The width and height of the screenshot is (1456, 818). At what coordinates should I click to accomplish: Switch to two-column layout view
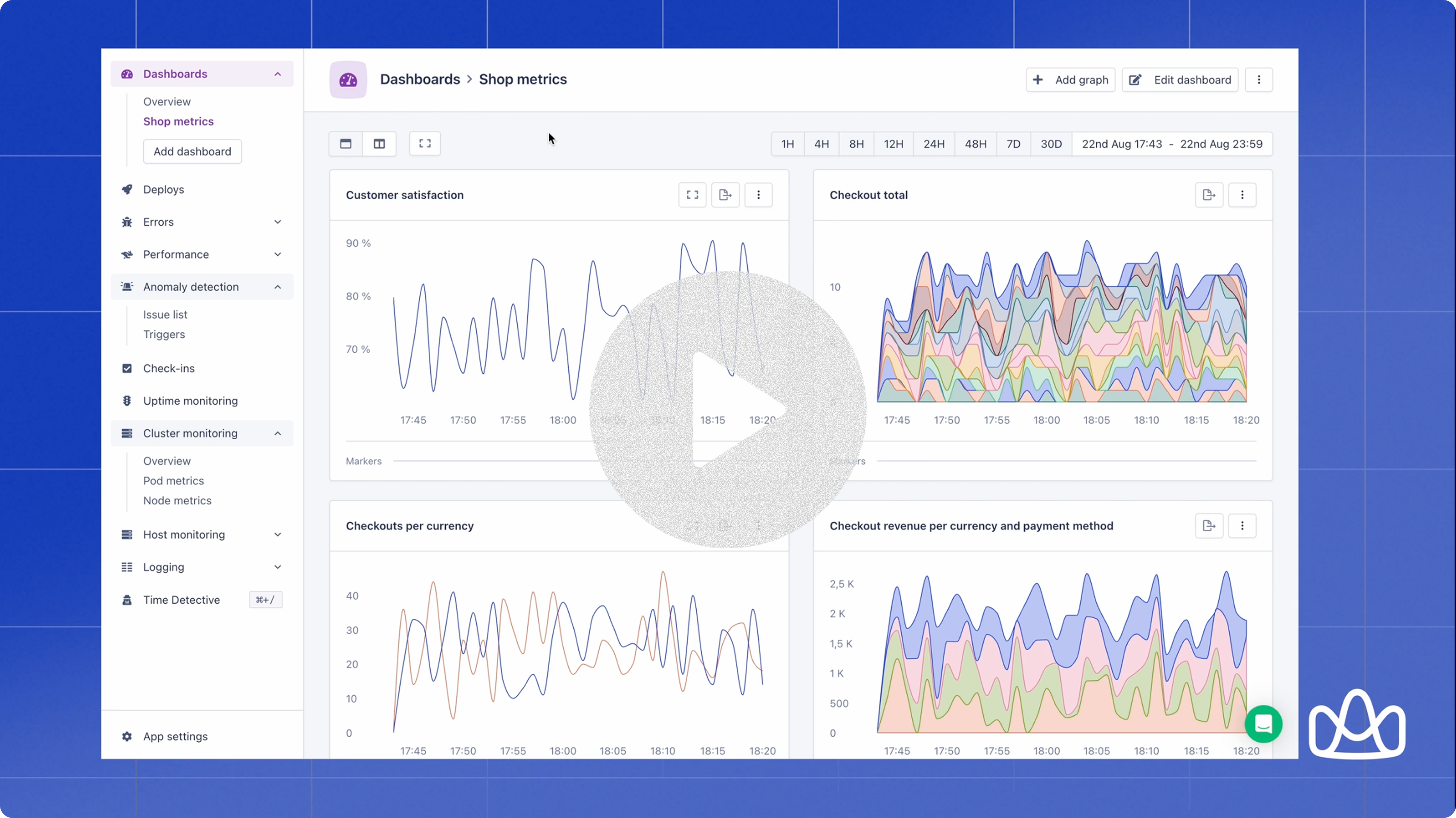click(379, 144)
